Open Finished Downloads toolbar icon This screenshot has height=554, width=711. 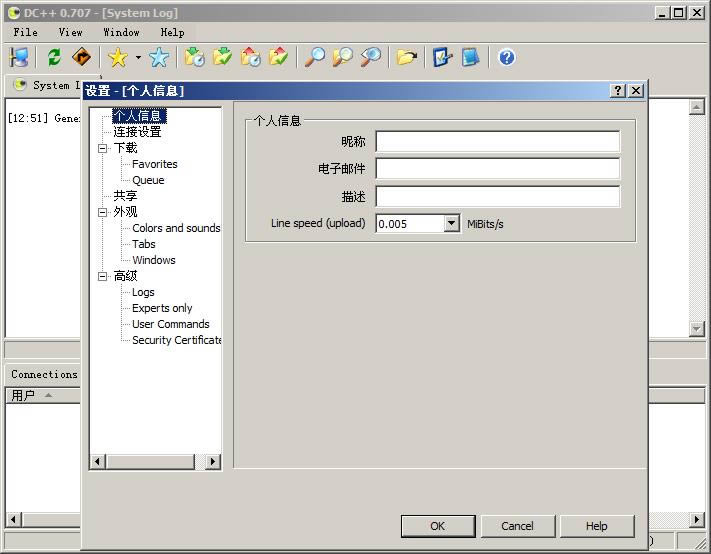(x=223, y=58)
